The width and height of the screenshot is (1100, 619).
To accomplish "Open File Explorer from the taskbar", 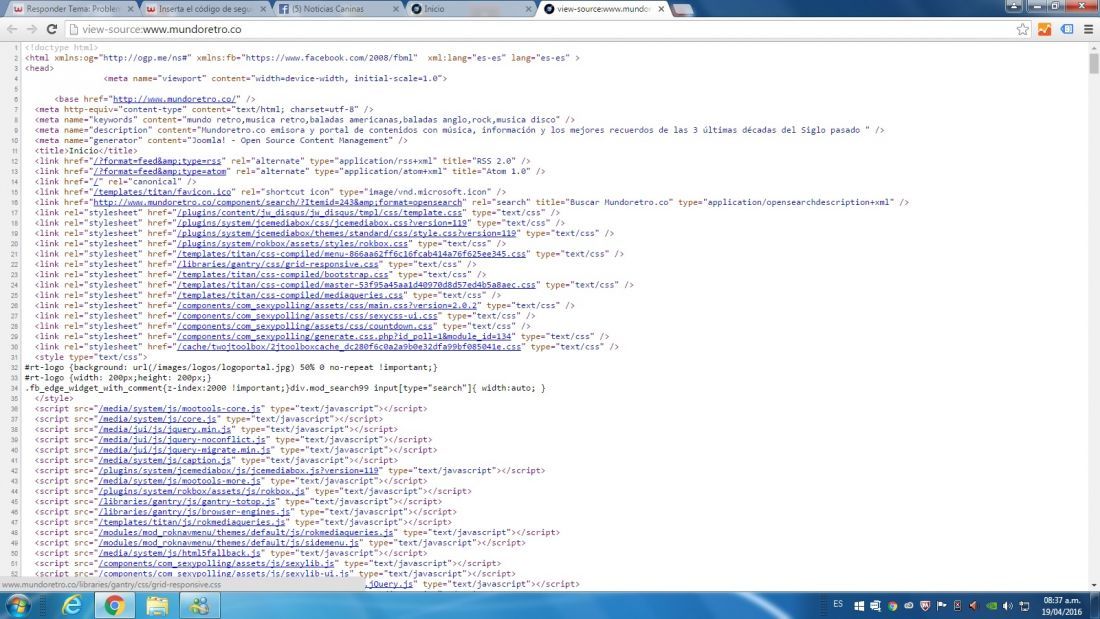I will pos(157,605).
